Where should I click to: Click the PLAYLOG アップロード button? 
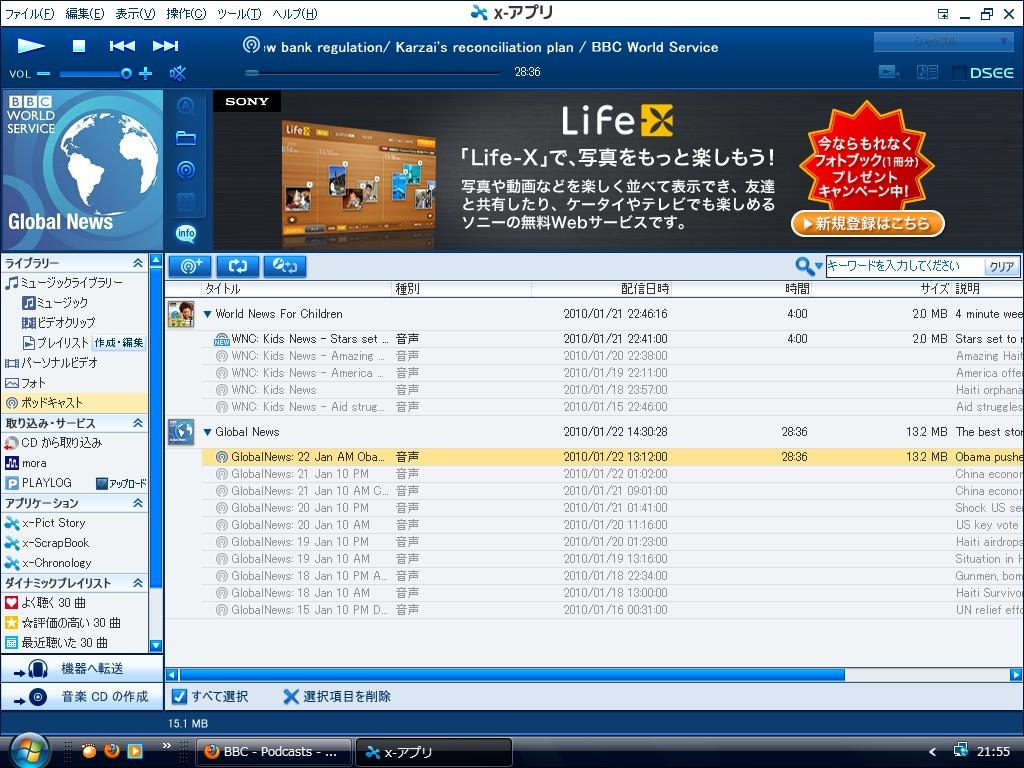121,483
